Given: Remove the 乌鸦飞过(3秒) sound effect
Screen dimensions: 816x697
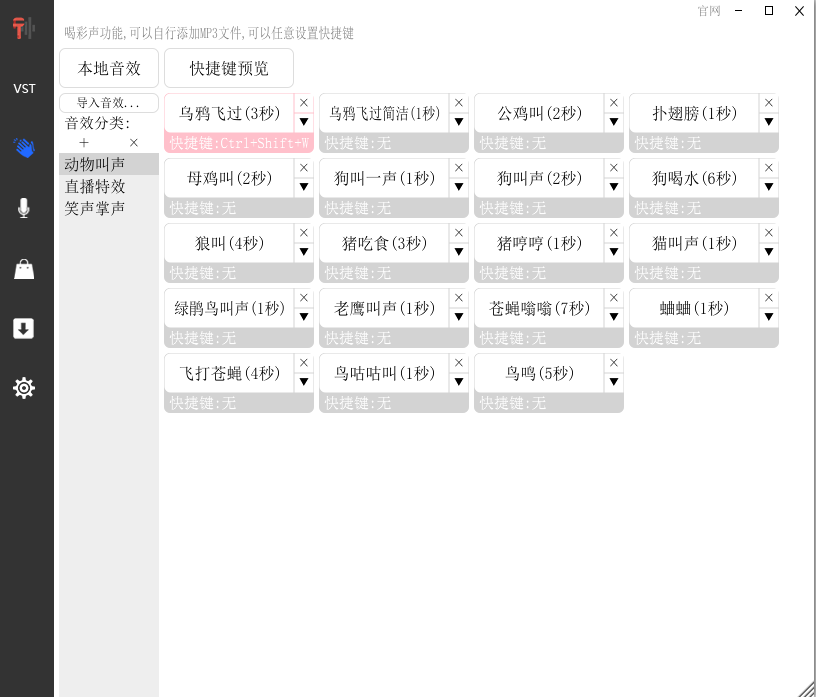Looking at the screenshot, I should [x=304, y=103].
